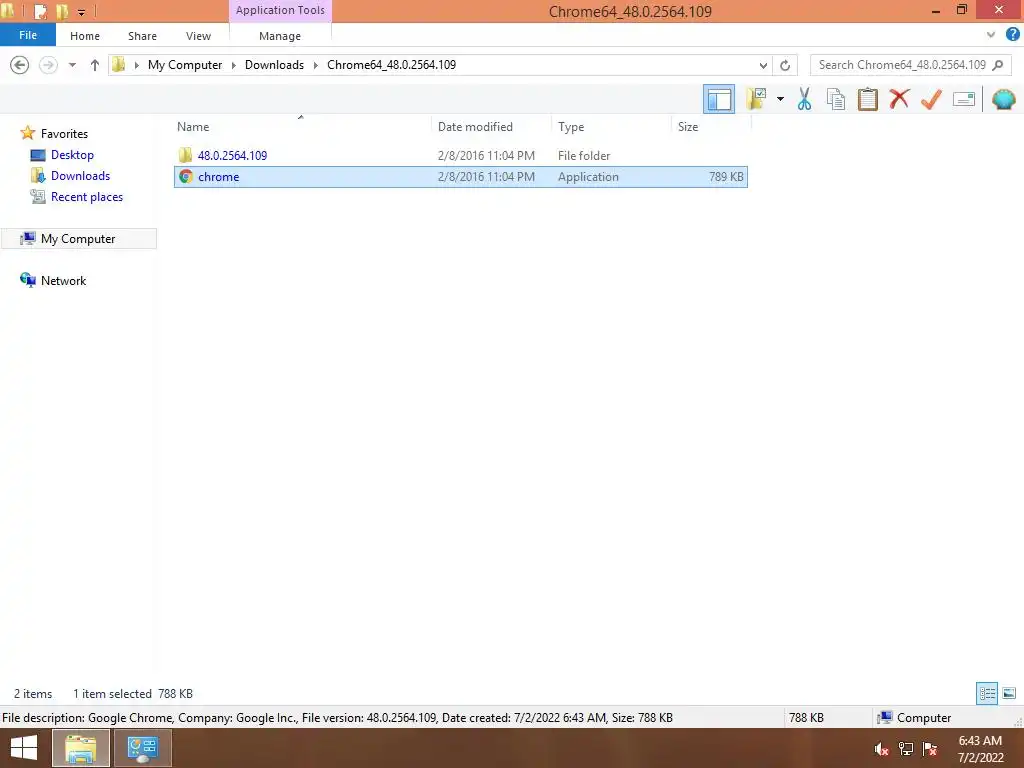This screenshot has width=1024, height=768.
Task: Go back with the Back arrow
Action: point(20,65)
